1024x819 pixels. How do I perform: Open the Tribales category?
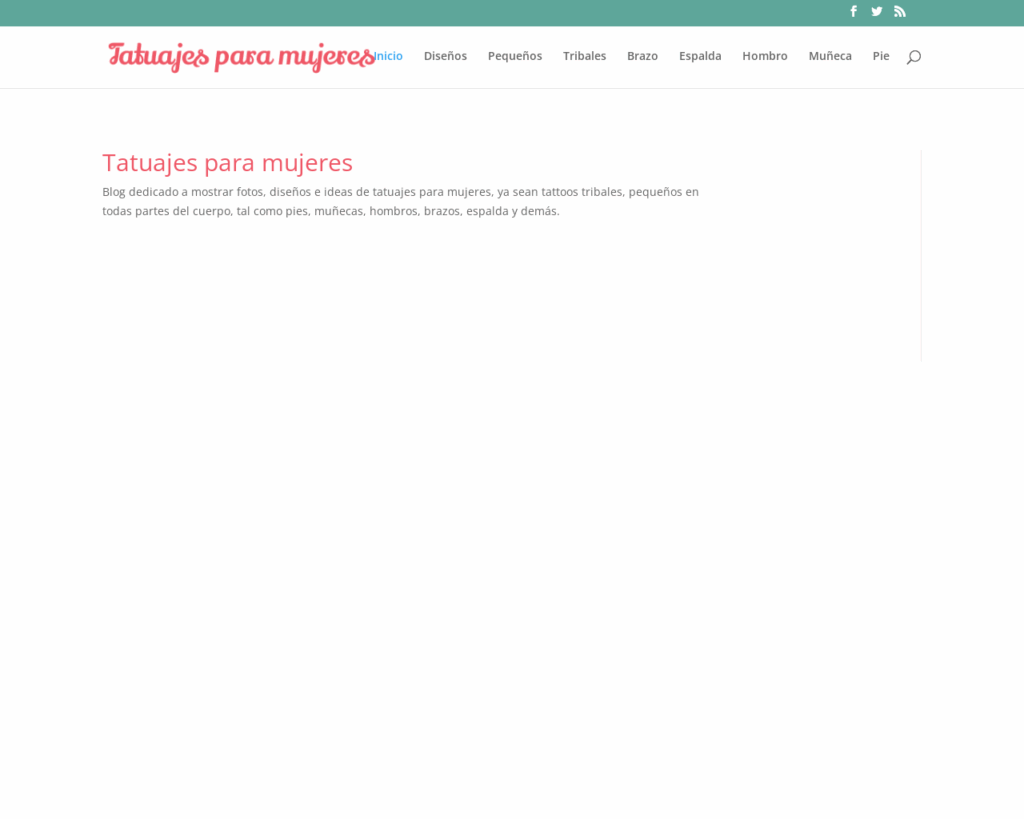[584, 56]
